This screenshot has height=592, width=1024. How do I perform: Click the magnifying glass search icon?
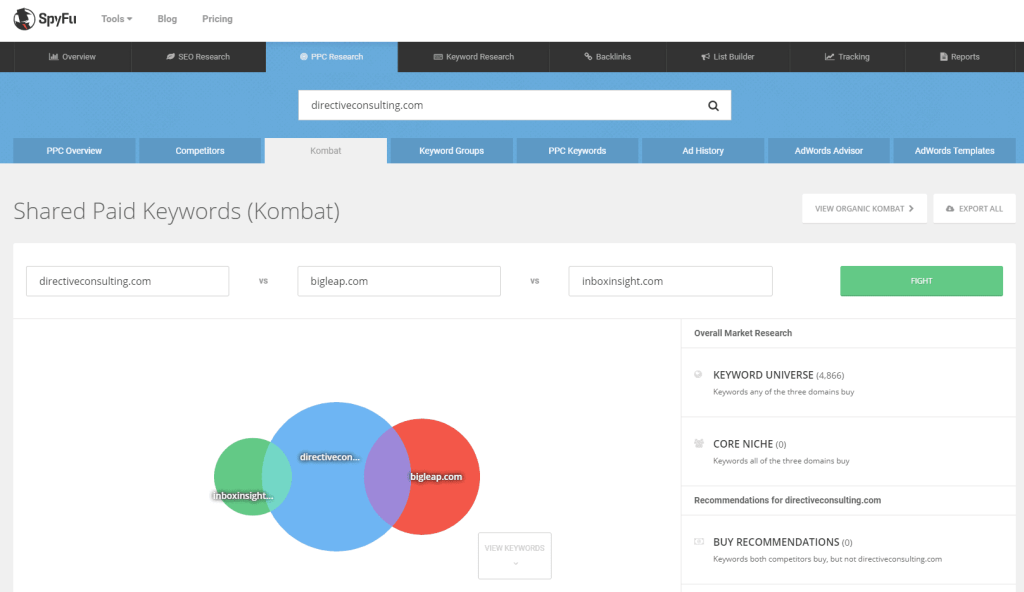click(x=713, y=106)
